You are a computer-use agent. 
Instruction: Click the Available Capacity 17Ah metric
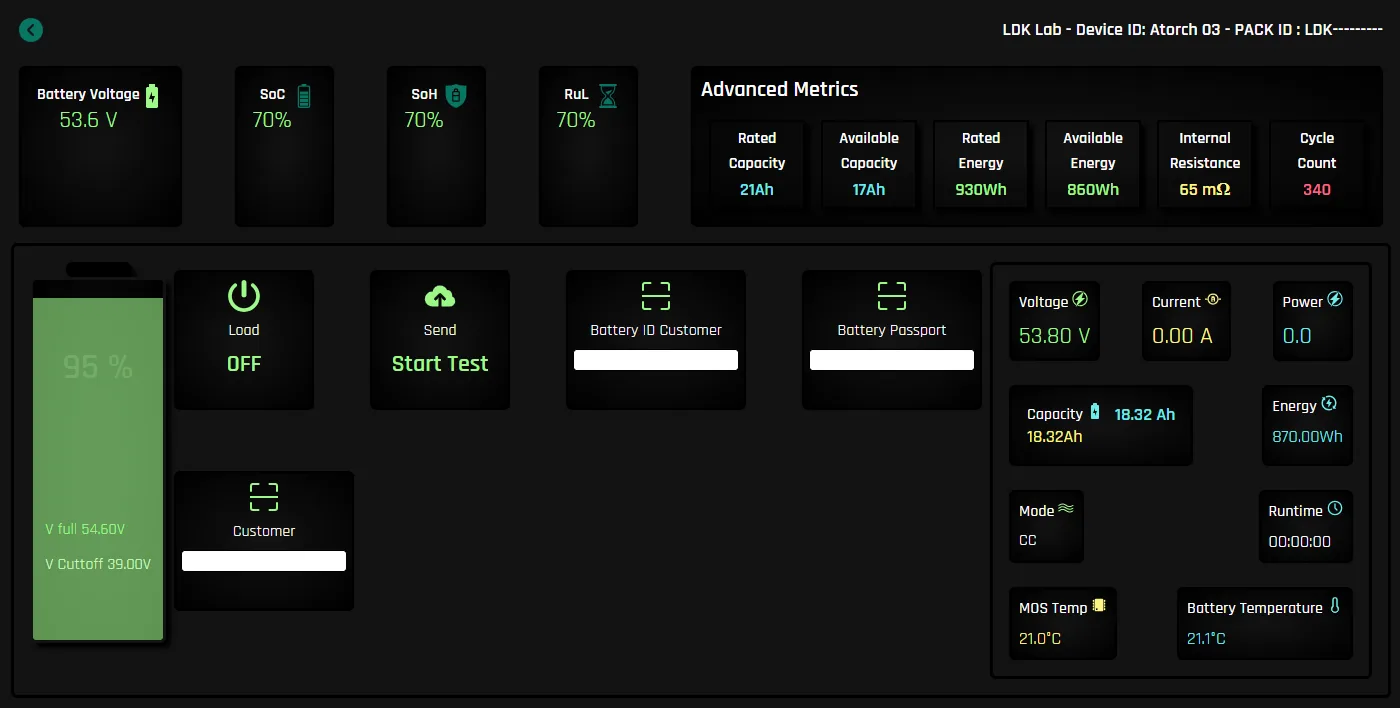tap(869, 164)
